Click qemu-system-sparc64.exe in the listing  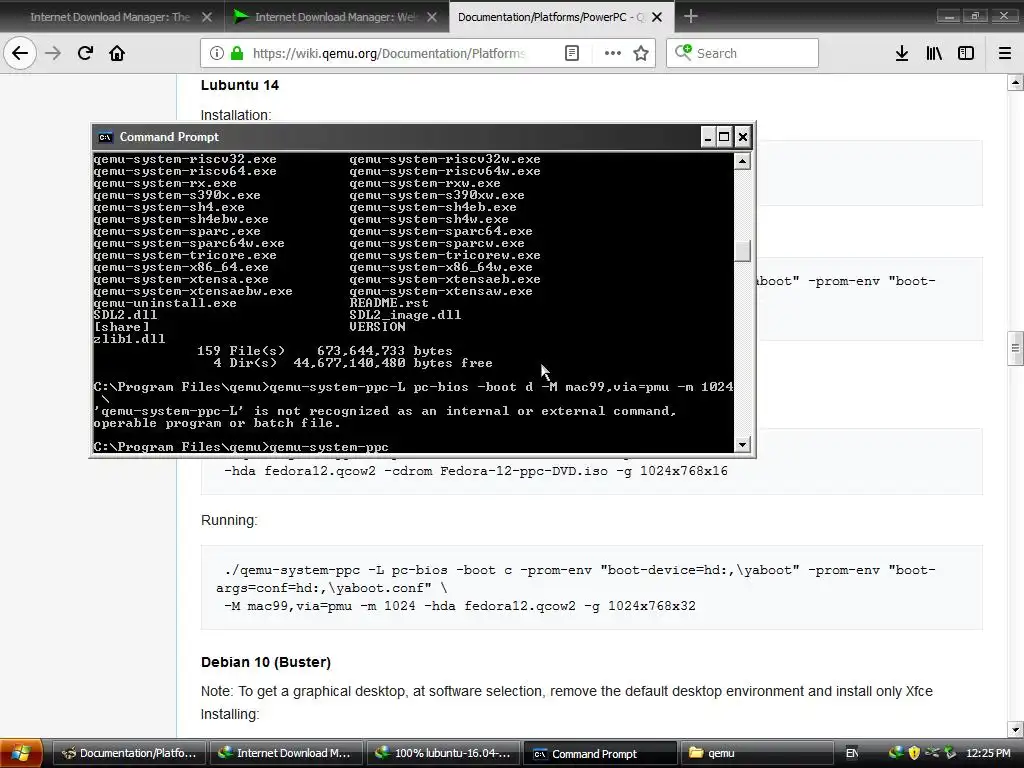[441, 231]
